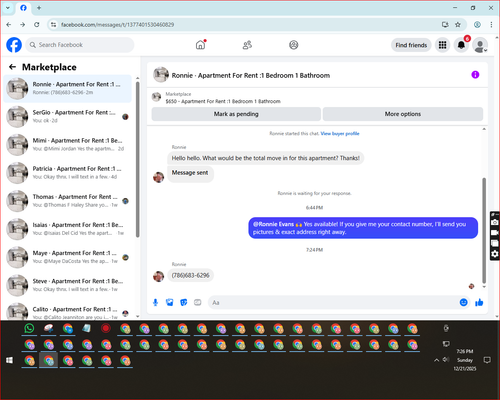Image resolution: width=500 pixels, height=400 pixels.
Task: Open SerGio conversation in the list
Action: pyautogui.click(x=68, y=117)
